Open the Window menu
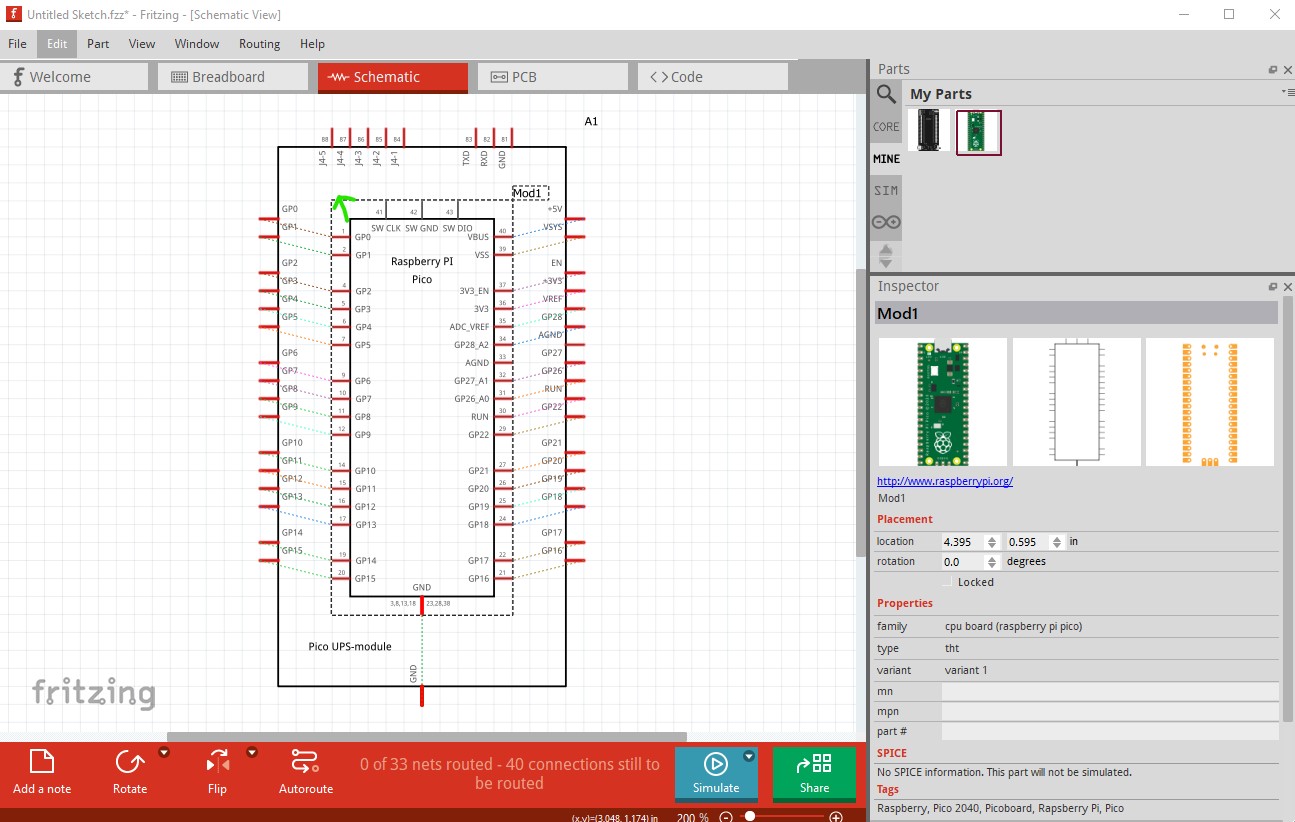This screenshot has height=822, width=1295. point(197,44)
